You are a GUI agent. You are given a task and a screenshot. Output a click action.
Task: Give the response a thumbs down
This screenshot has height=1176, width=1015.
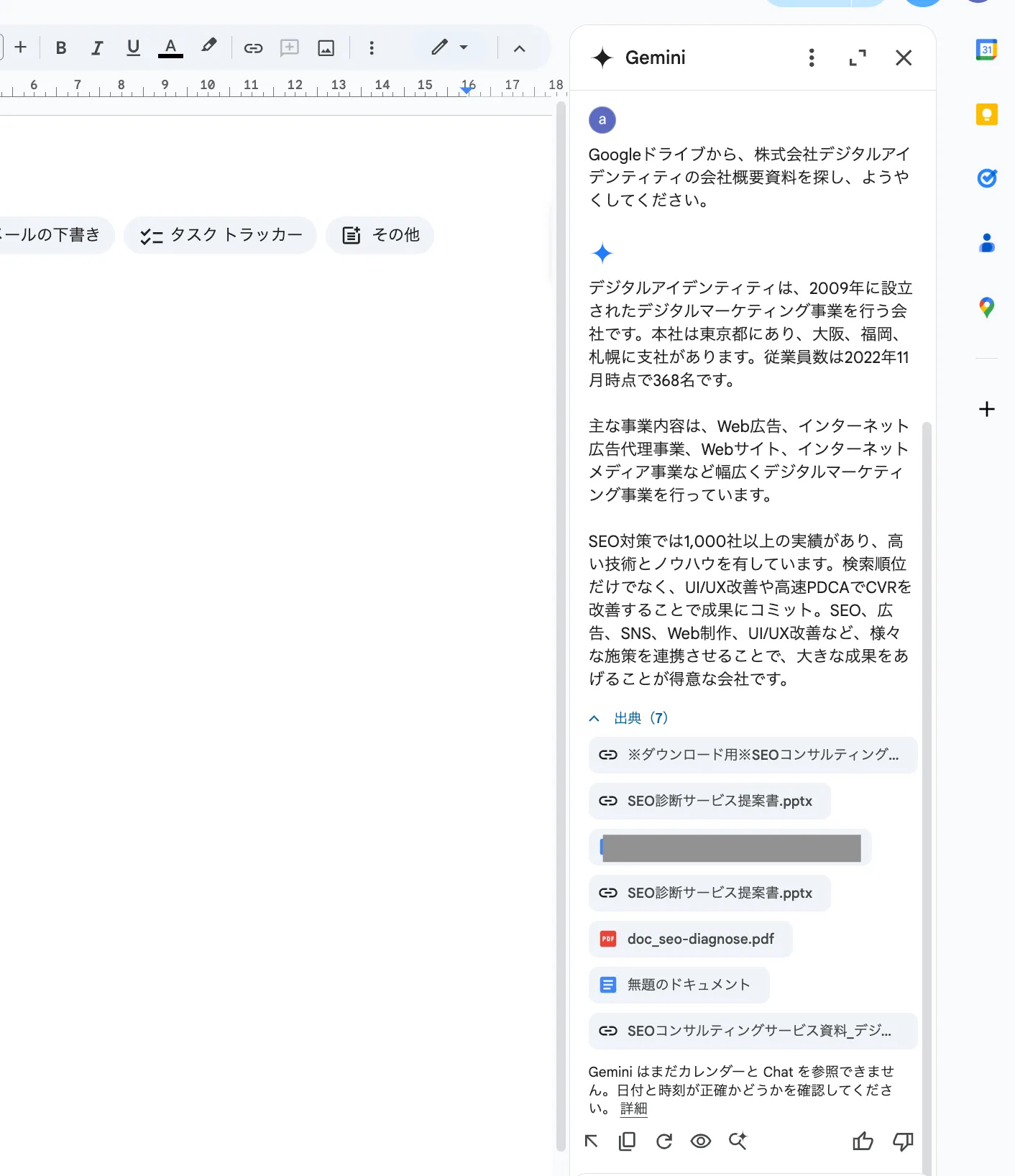[903, 1141]
